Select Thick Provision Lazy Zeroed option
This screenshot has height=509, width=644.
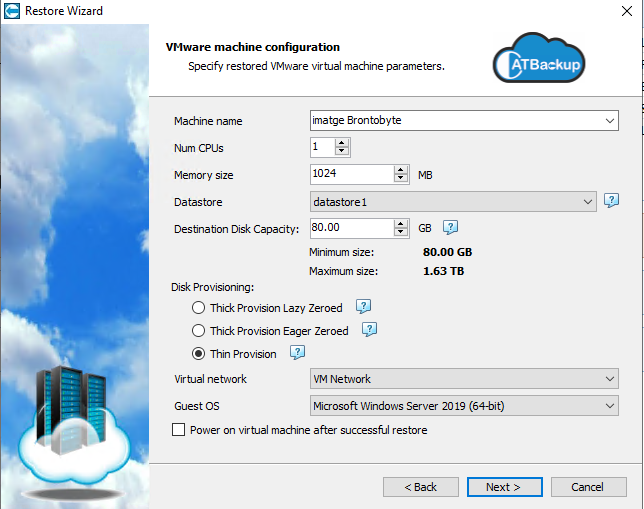pyautogui.click(x=198, y=308)
